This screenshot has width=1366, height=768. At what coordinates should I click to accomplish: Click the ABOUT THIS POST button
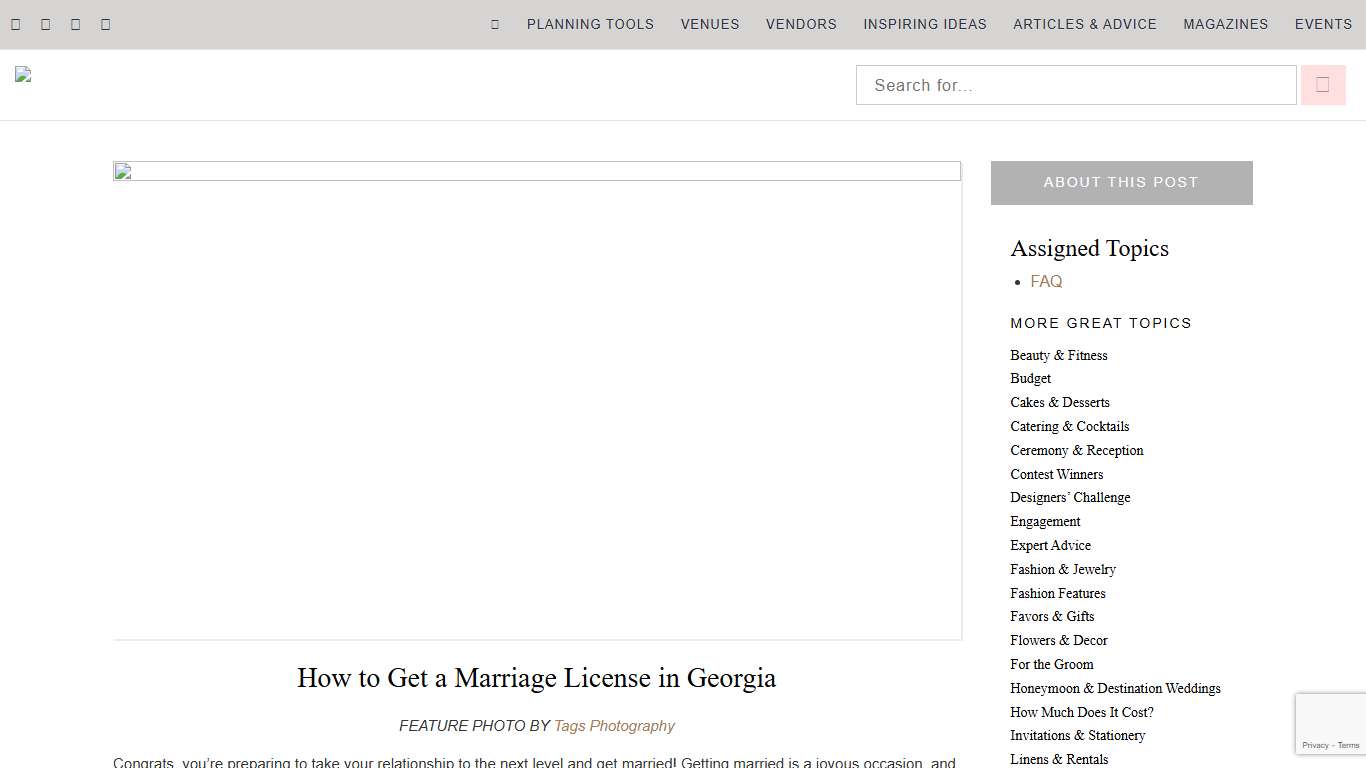click(1121, 182)
